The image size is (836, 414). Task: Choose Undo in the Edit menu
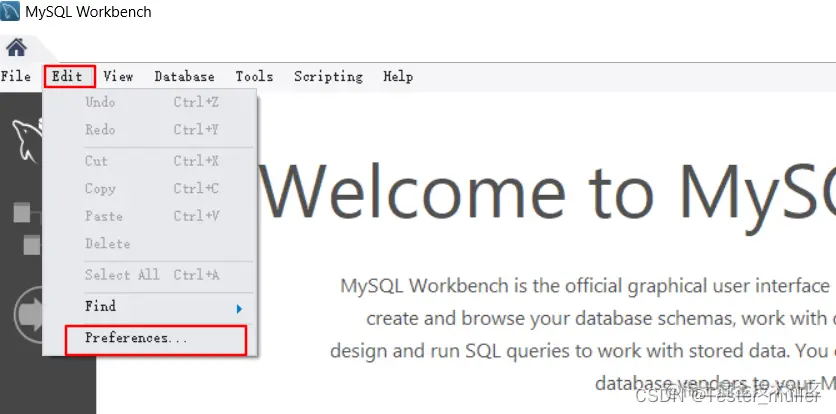pos(150,102)
